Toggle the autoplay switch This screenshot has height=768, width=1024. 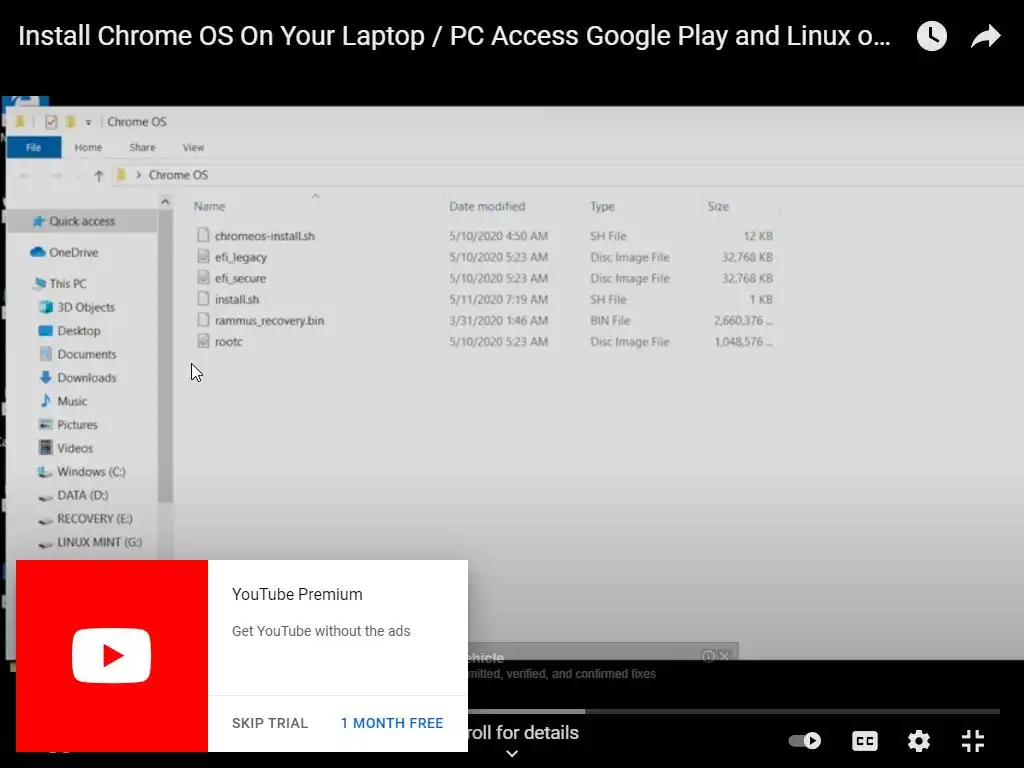click(805, 741)
